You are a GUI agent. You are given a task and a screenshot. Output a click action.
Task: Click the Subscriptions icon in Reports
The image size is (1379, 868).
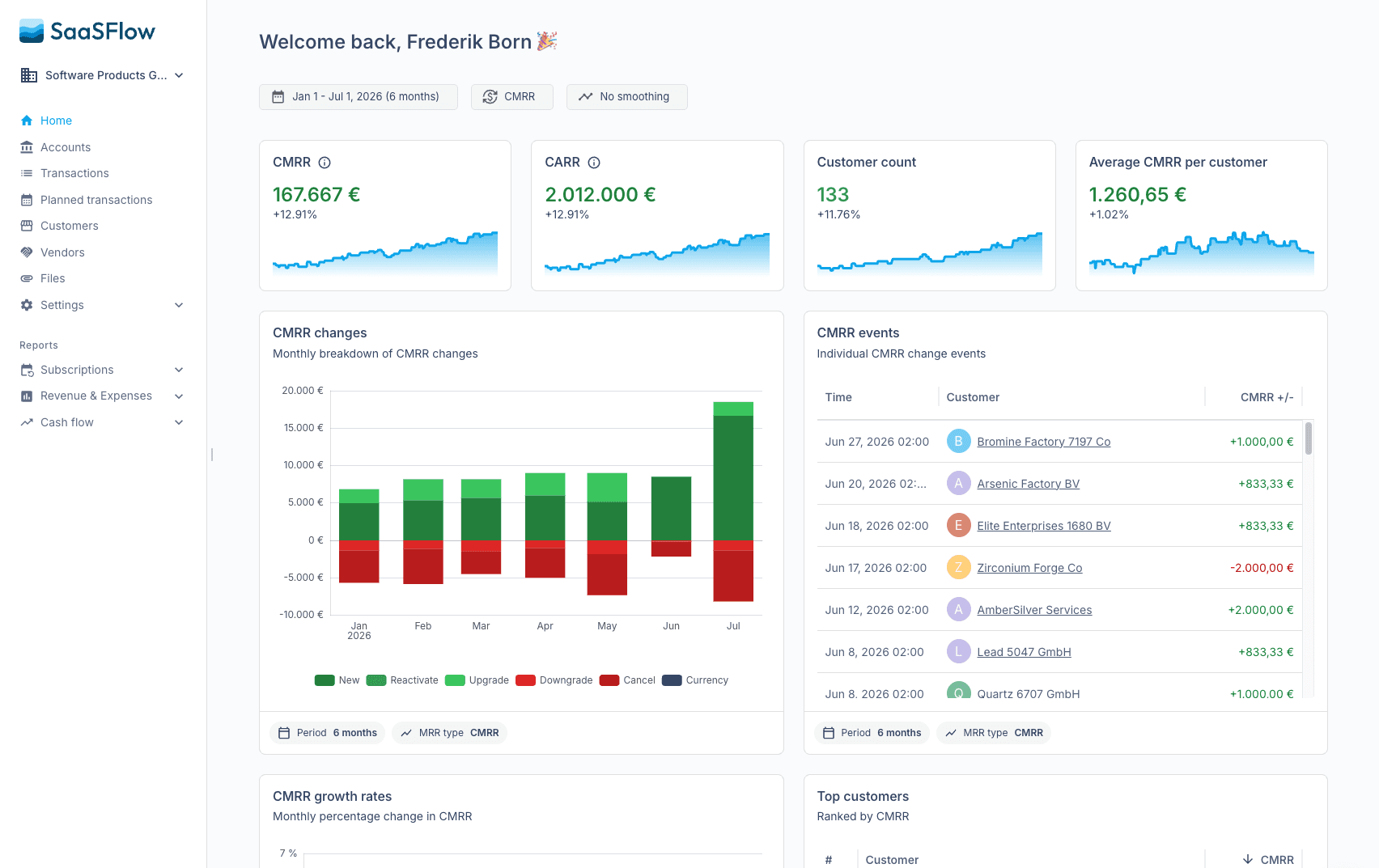tap(27, 370)
